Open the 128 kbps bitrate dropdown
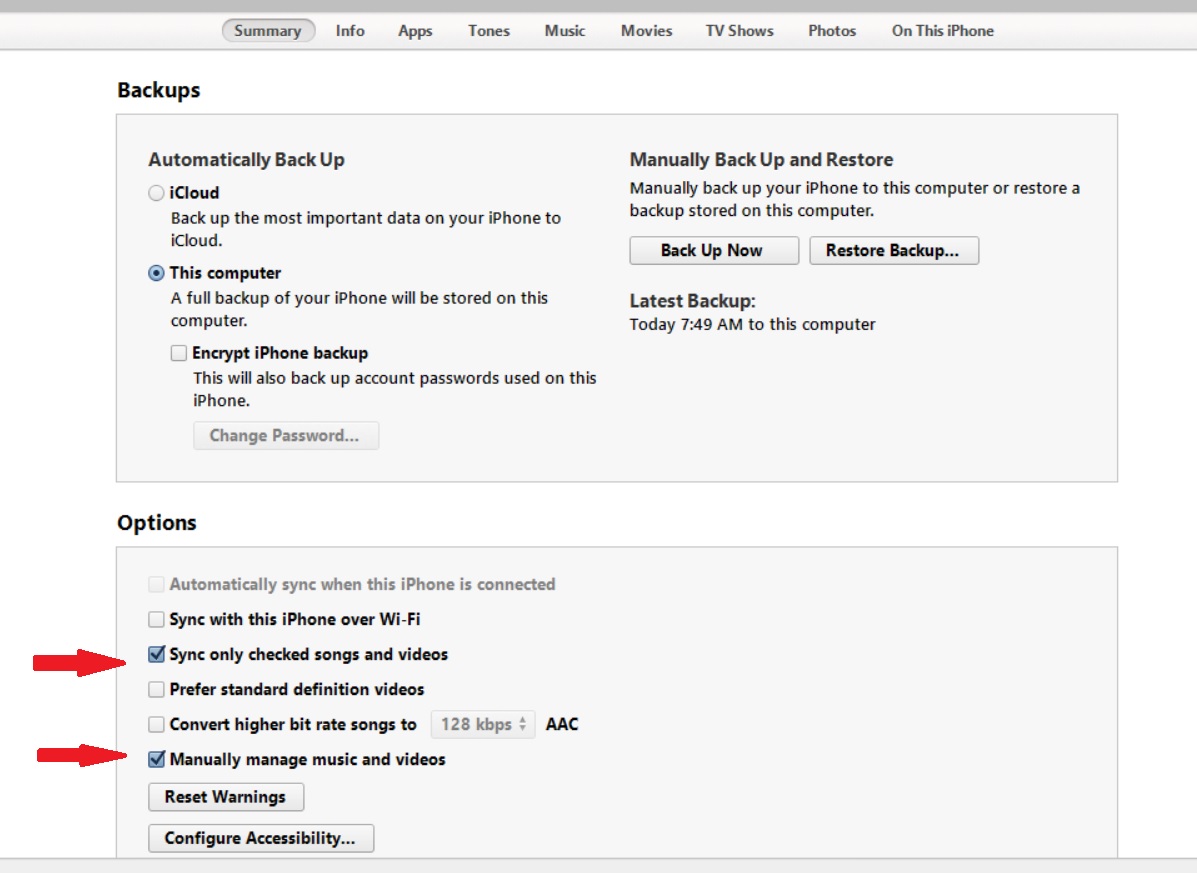Viewport: 1197px width, 873px height. [x=482, y=724]
